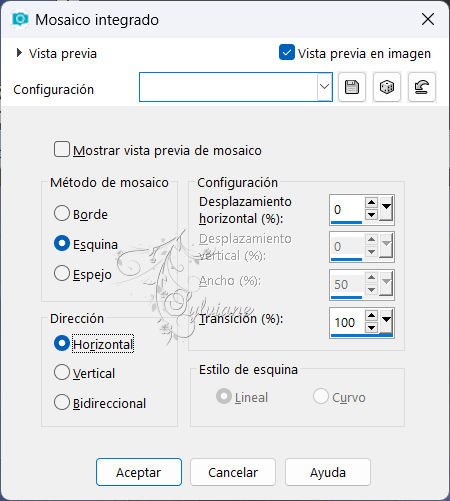The image size is (450, 501).
Task: Increase Desplazamiento horizontal with up arrow
Action: tap(371, 202)
